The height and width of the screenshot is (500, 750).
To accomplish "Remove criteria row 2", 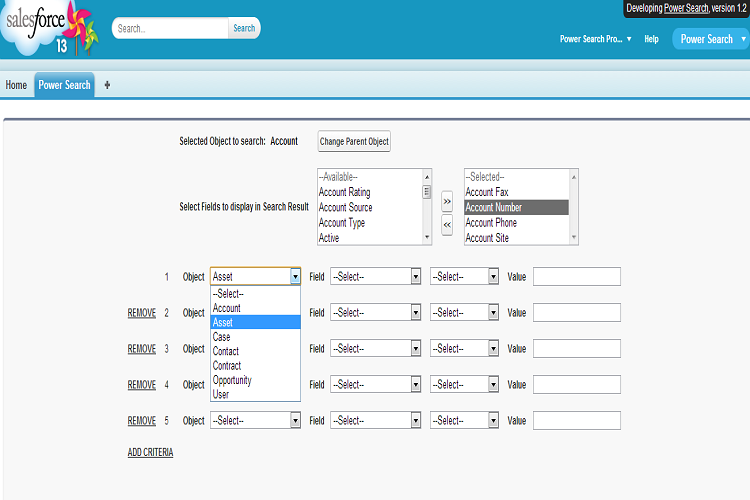I will coord(141,313).
